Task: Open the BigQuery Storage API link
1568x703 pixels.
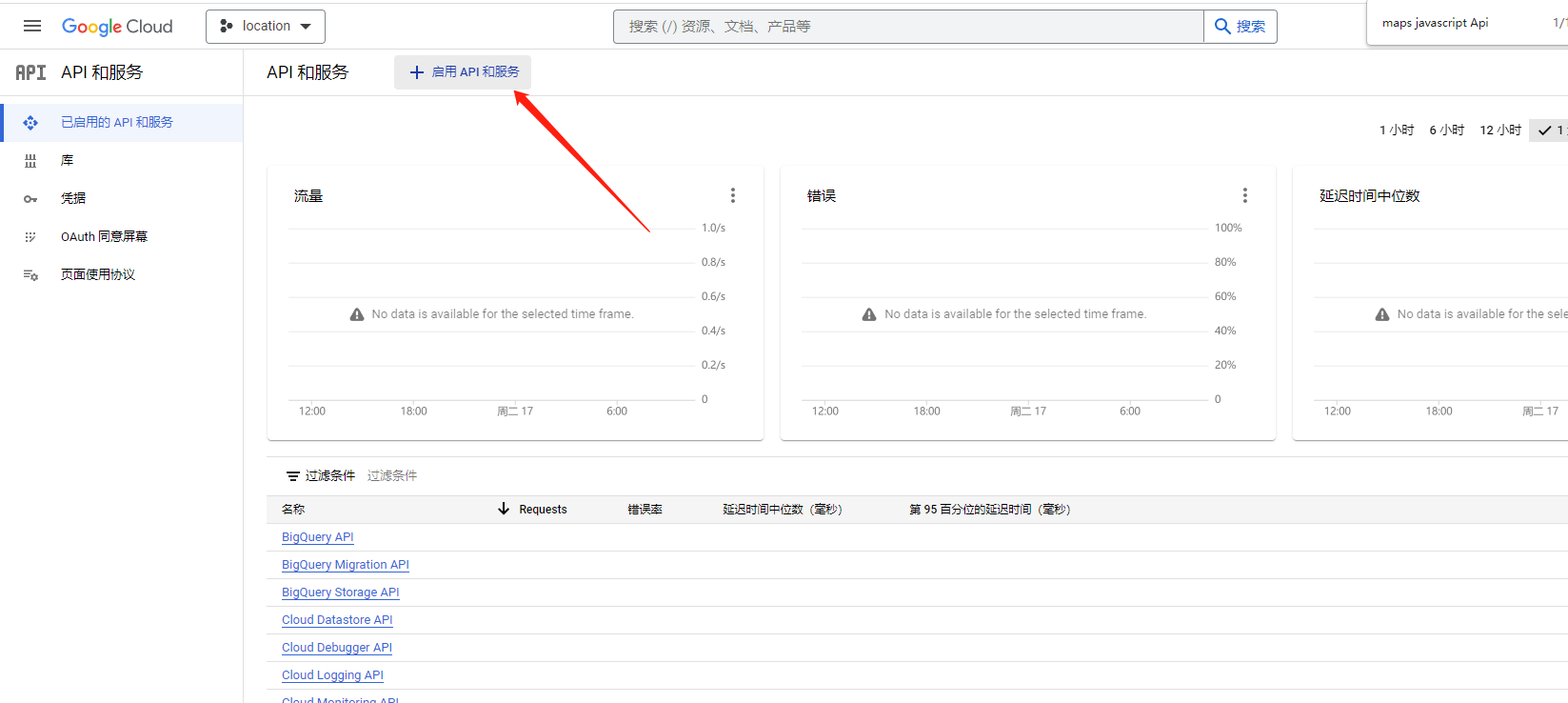Action: [341, 593]
